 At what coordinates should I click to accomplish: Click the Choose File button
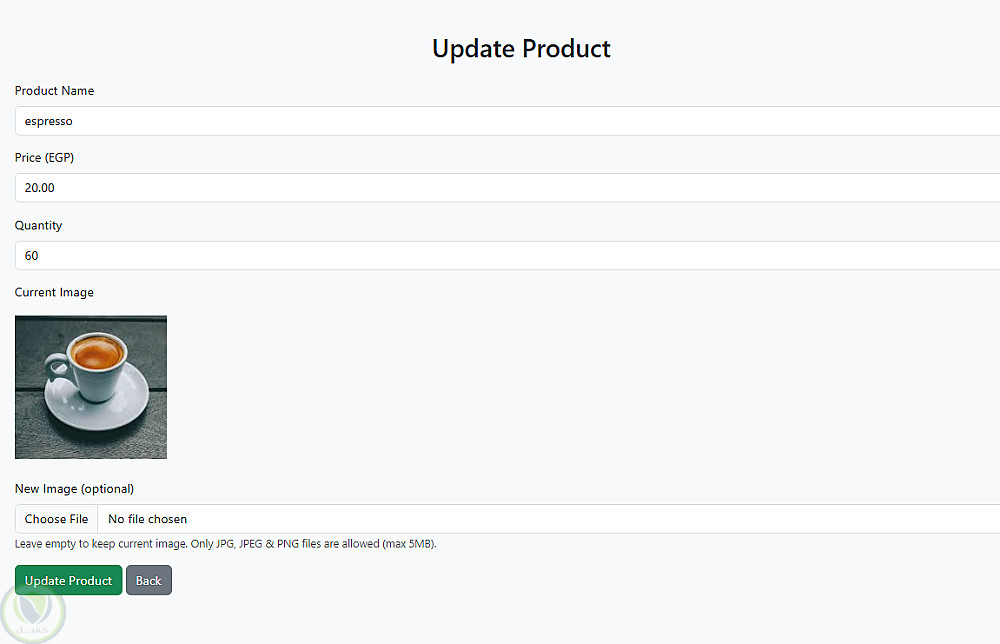coord(56,519)
